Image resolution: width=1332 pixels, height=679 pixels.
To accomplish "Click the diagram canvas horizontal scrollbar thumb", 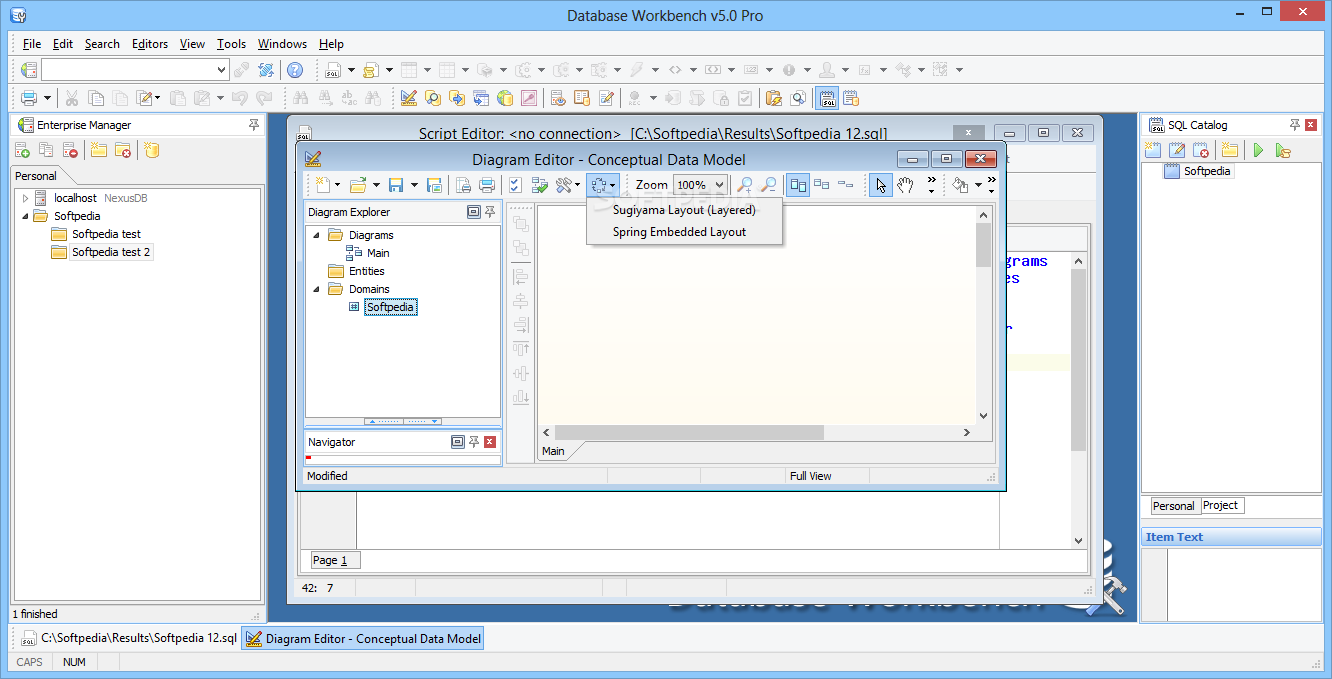I will pyautogui.click(x=689, y=433).
